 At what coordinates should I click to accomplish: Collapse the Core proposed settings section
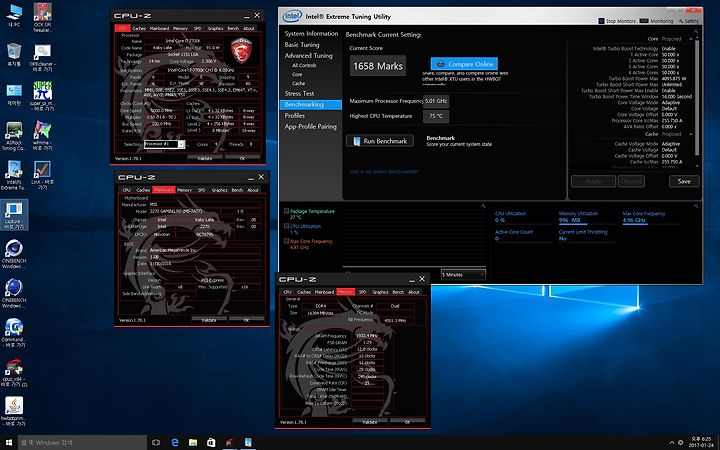(x=691, y=39)
